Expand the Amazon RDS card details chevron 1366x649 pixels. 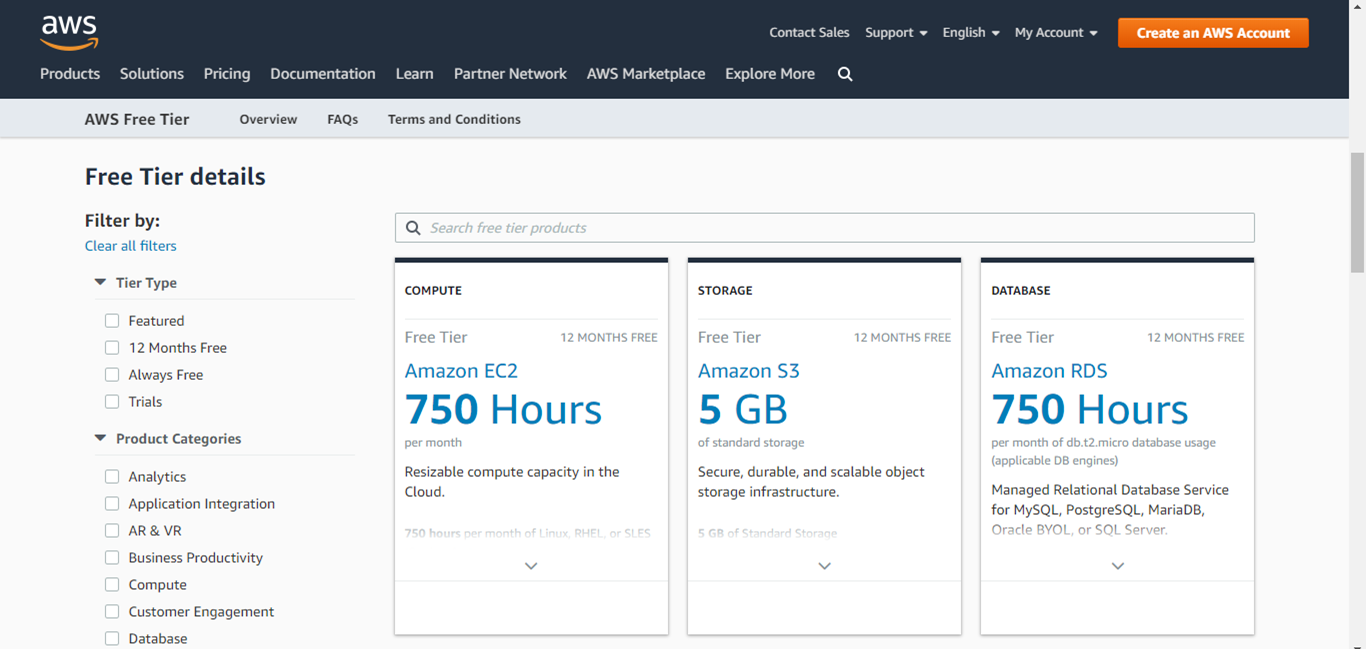(1118, 566)
